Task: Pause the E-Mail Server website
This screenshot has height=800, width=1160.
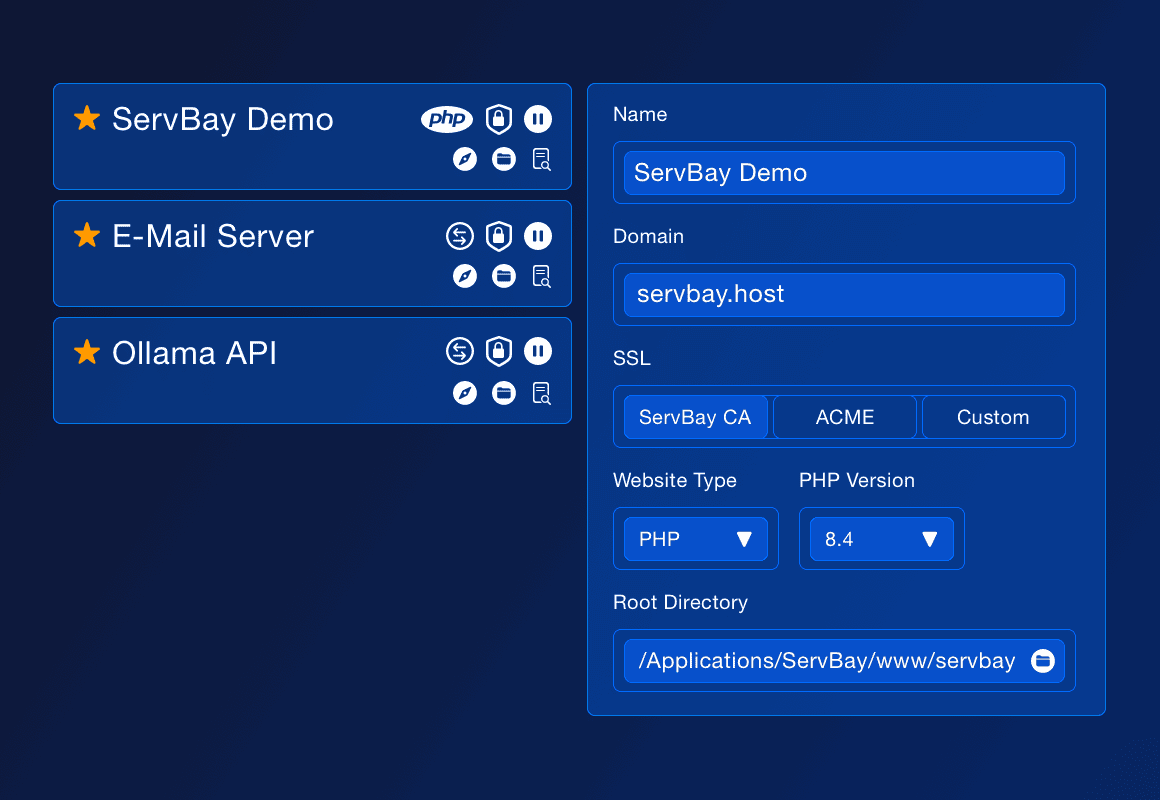Action: coord(538,236)
